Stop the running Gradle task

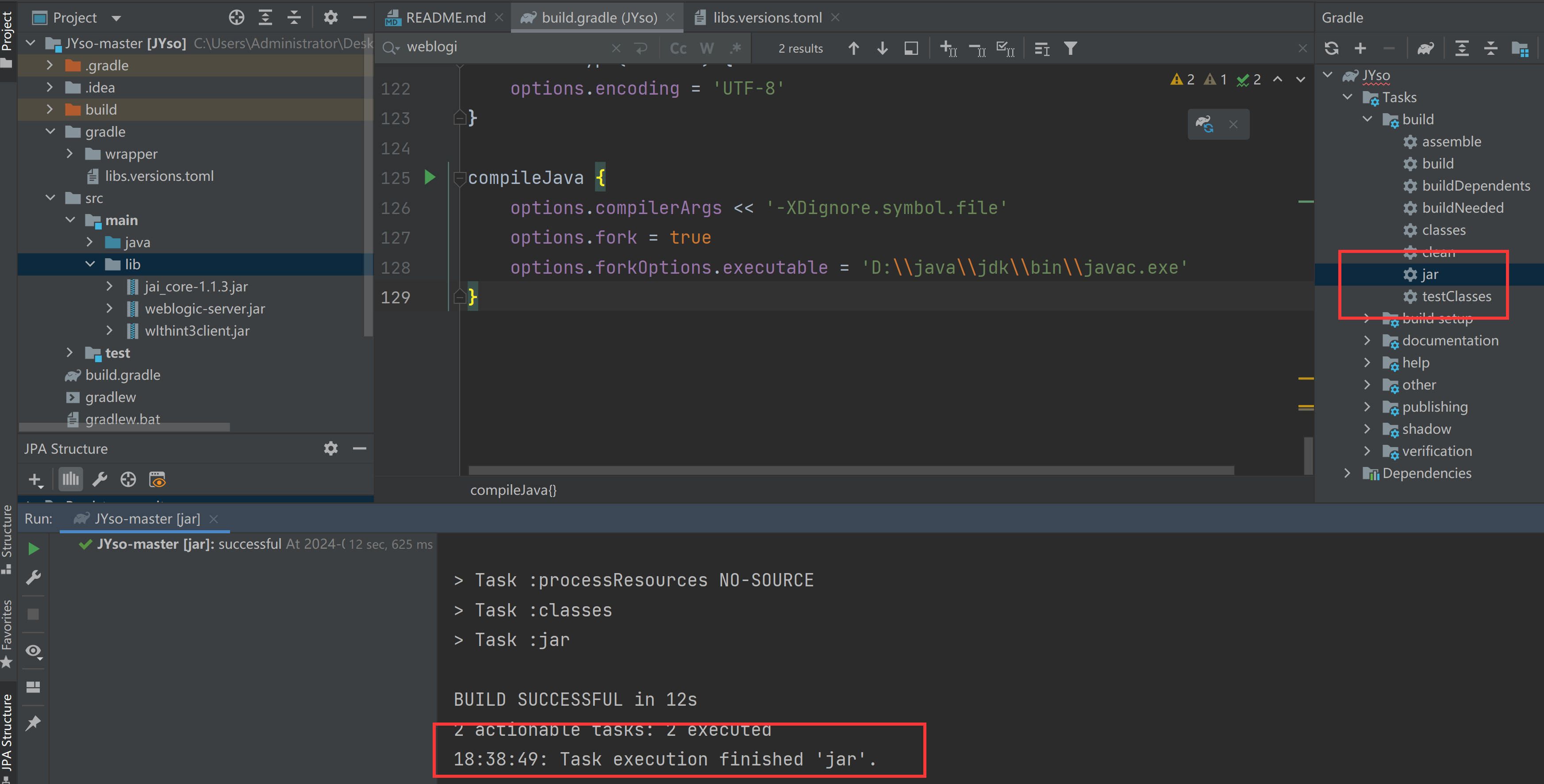[34, 614]
